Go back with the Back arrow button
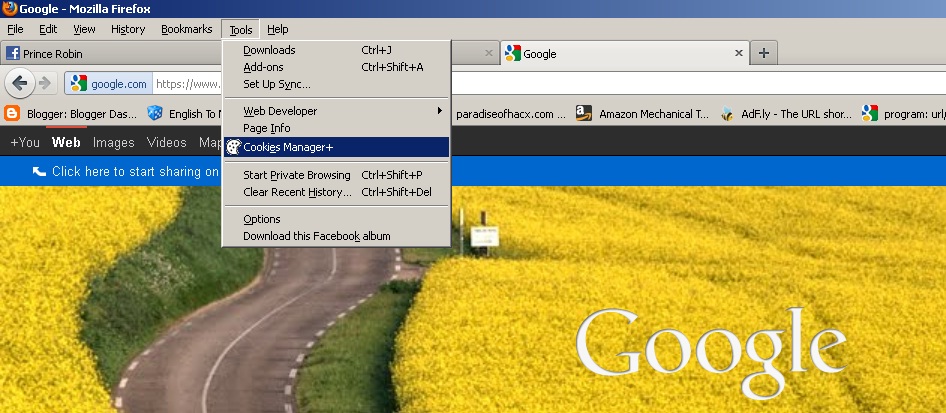This screenshot has width=946, height=413. tap(19, 83)
